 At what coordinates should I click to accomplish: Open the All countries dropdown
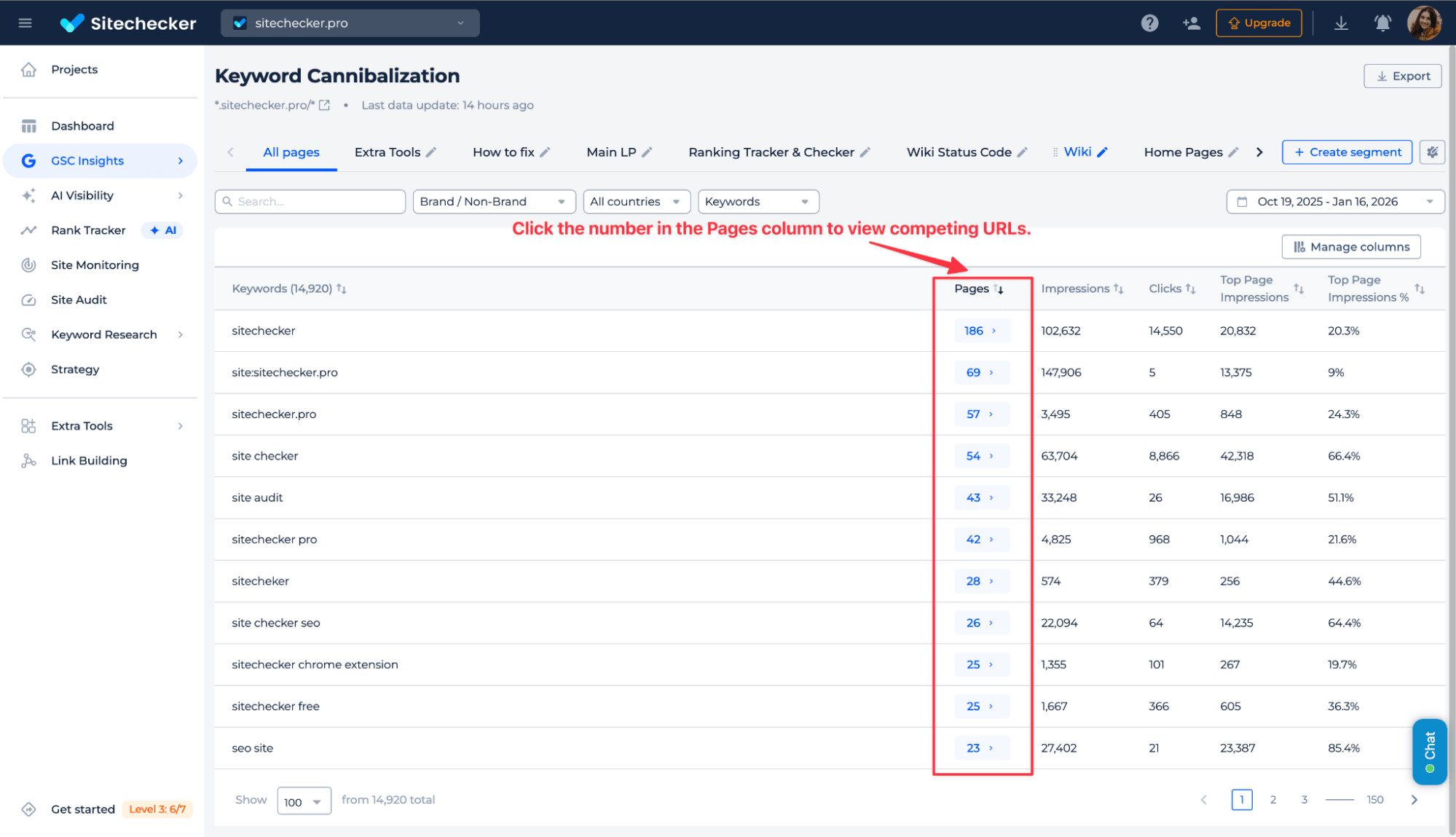click(x=636, y=202)
